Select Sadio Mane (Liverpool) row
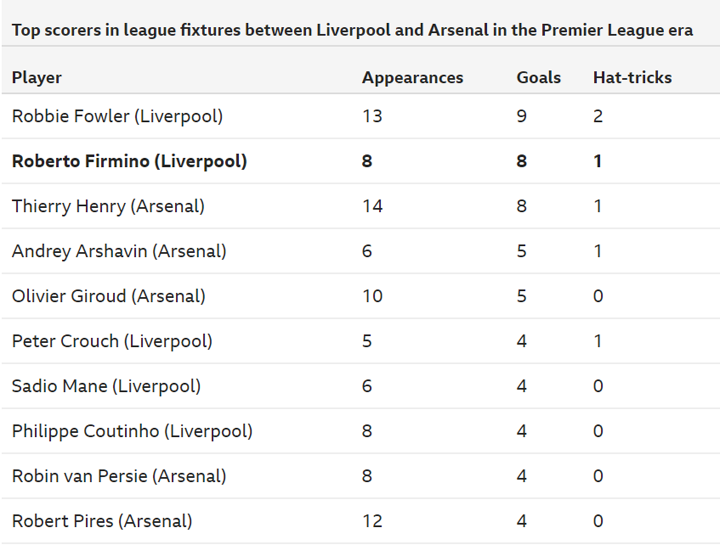The height and width of the screenshot is (556, 720). tap(106, 386)
